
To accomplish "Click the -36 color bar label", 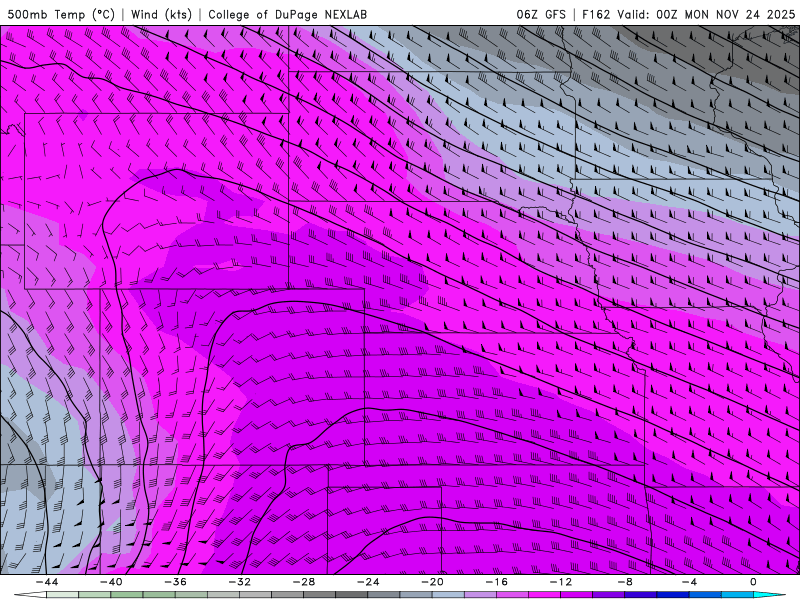I will click(176, 582).
